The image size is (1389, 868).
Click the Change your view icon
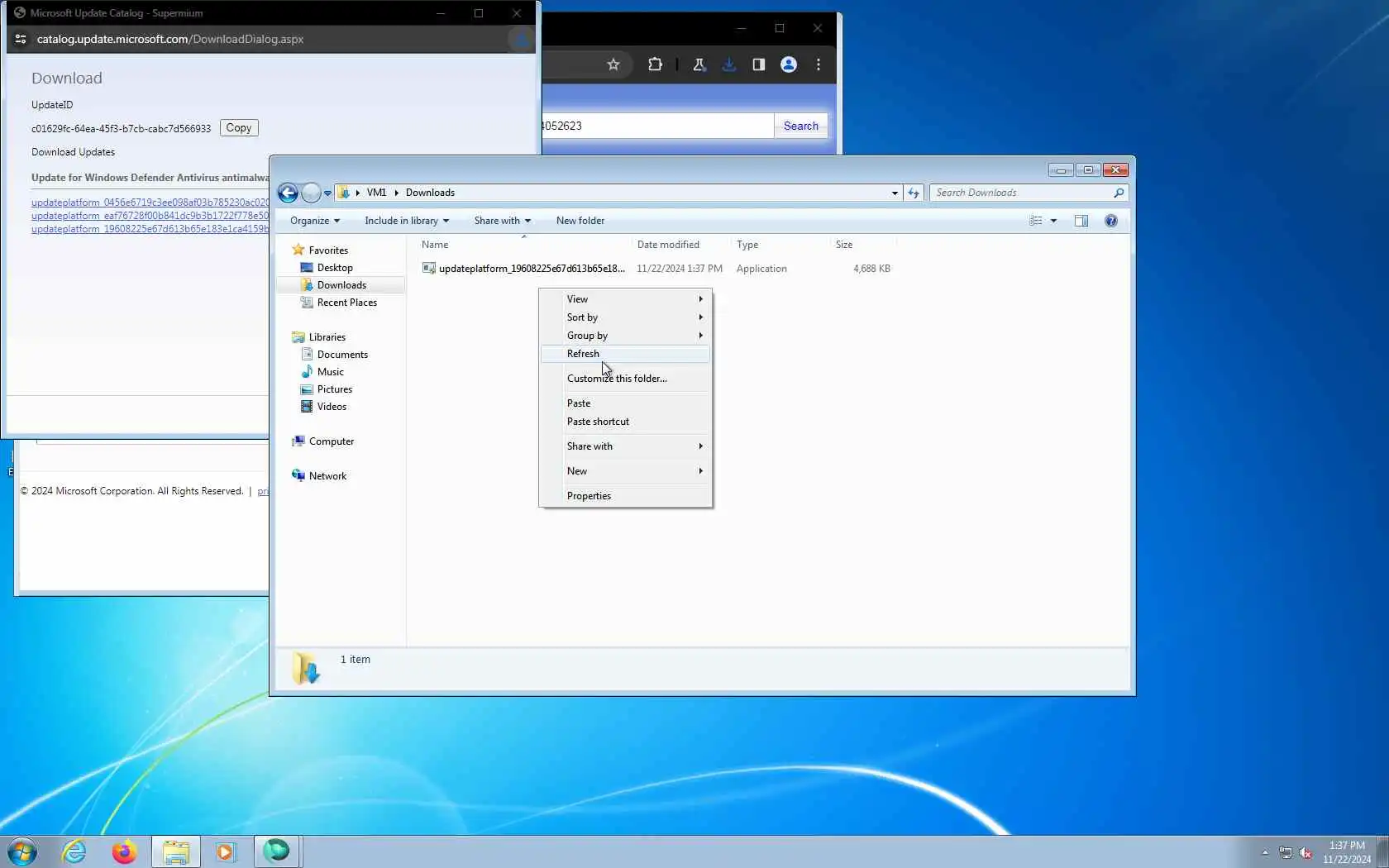1035,221
